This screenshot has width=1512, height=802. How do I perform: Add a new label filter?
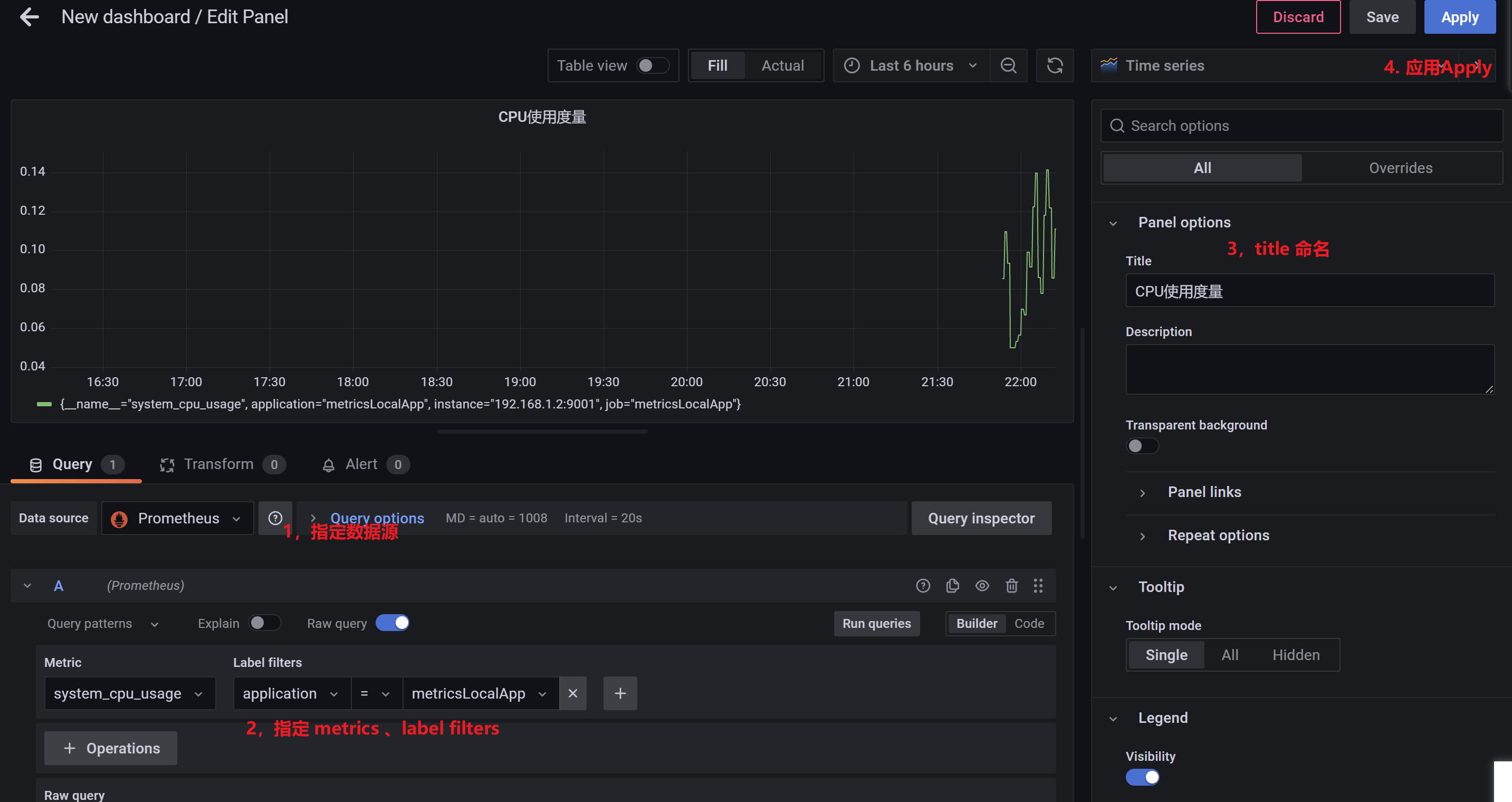[x=620, y=693]
